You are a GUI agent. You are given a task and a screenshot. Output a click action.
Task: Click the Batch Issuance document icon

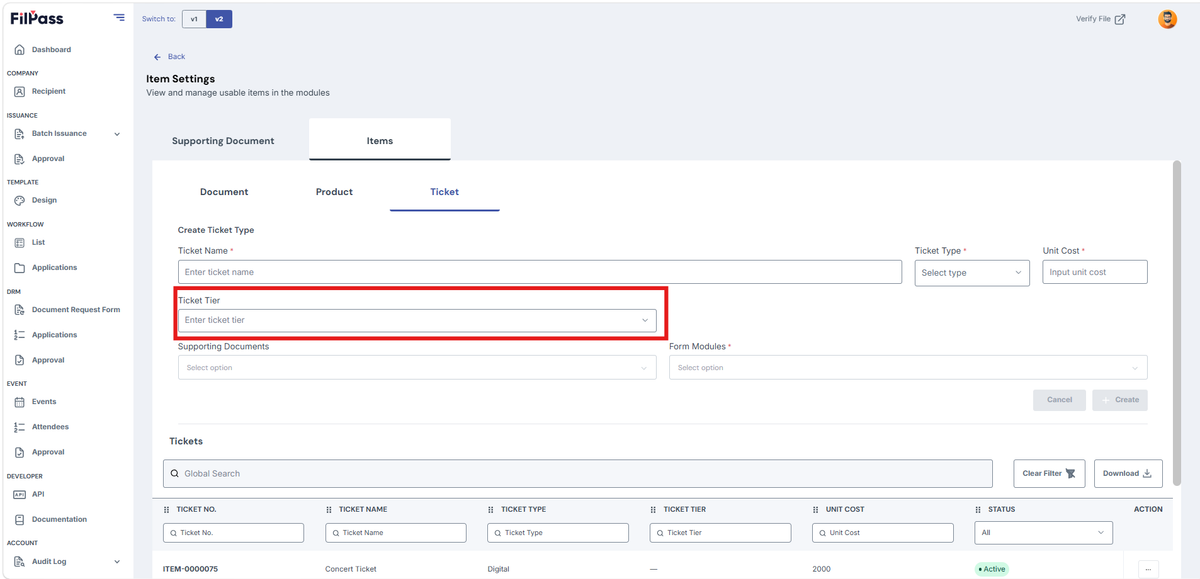click(x=19, y=133)
